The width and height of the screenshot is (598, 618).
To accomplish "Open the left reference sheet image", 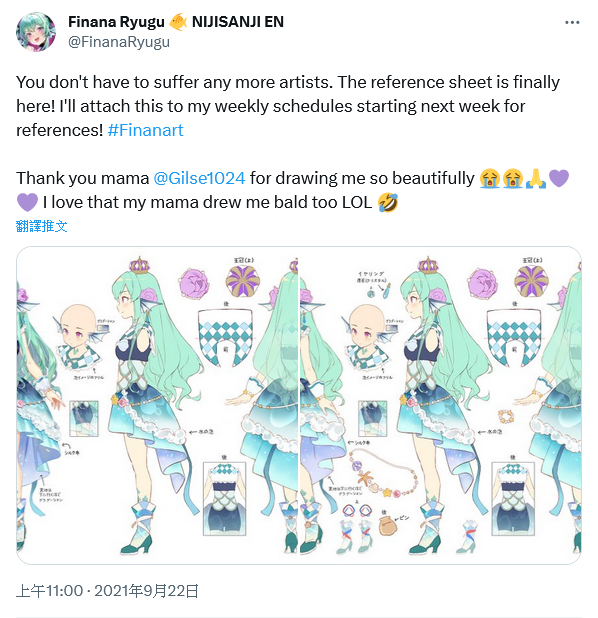I will coord(157,405).
